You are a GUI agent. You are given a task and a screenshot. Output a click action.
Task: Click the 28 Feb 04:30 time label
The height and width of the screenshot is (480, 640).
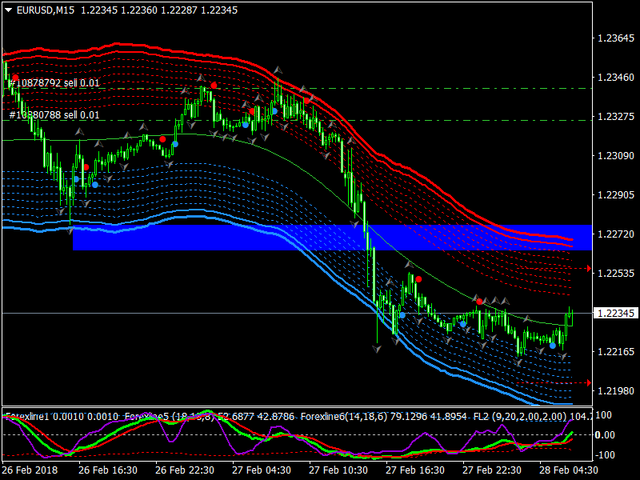tap(569, 470)
